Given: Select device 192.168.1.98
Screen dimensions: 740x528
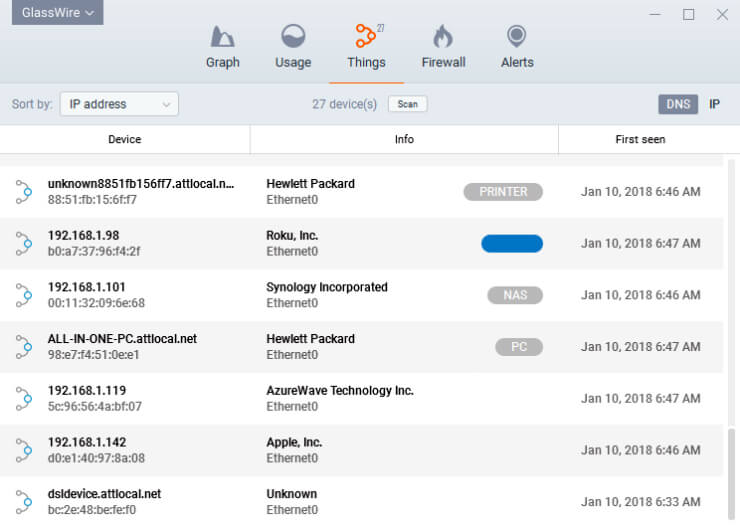Looking at the screenshot, I should (x=83, y=235).
